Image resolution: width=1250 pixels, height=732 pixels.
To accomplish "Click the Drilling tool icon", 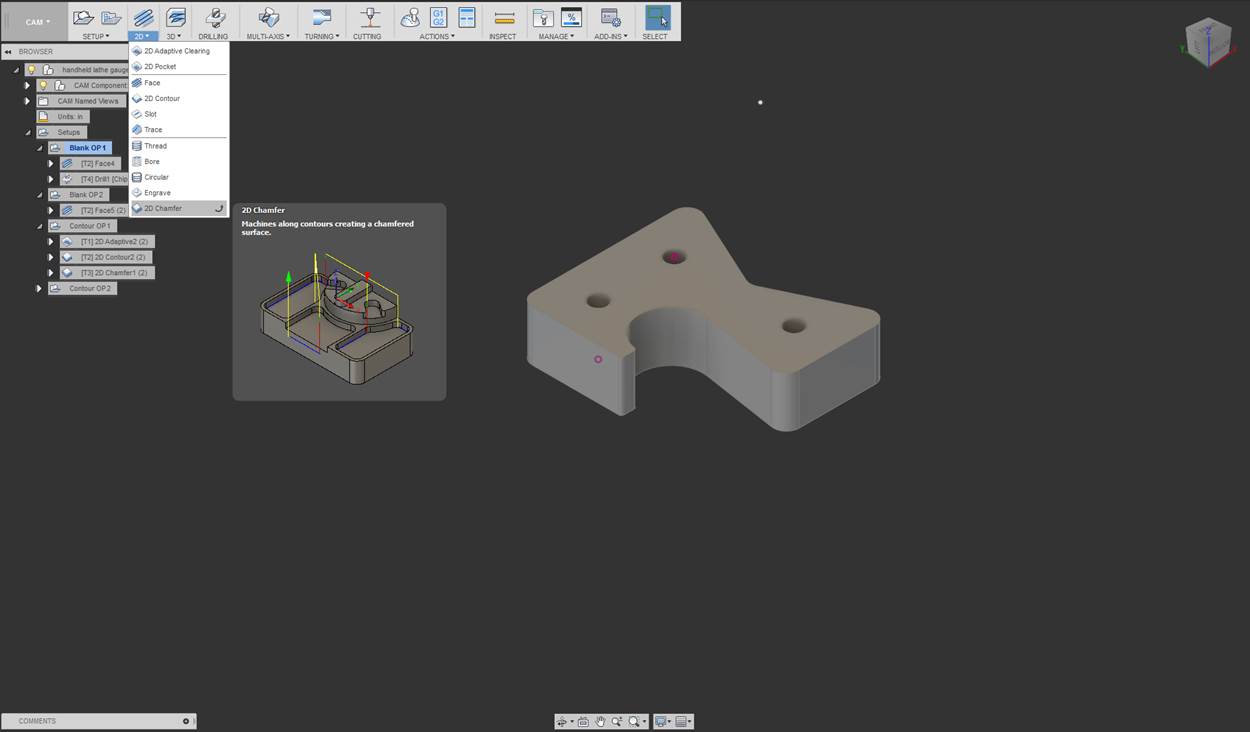I will [x=214, y=18].
